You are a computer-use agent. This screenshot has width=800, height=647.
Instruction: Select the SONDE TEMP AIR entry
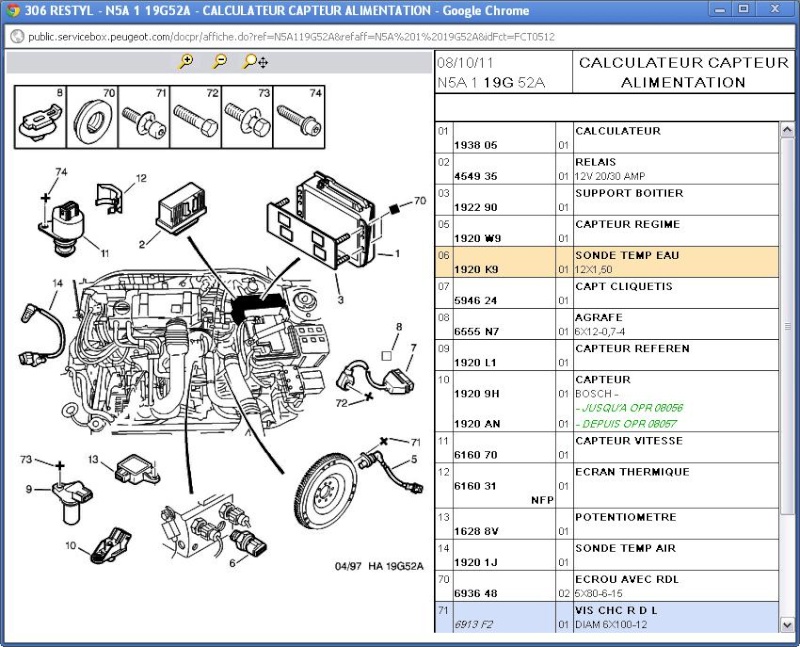626,549
